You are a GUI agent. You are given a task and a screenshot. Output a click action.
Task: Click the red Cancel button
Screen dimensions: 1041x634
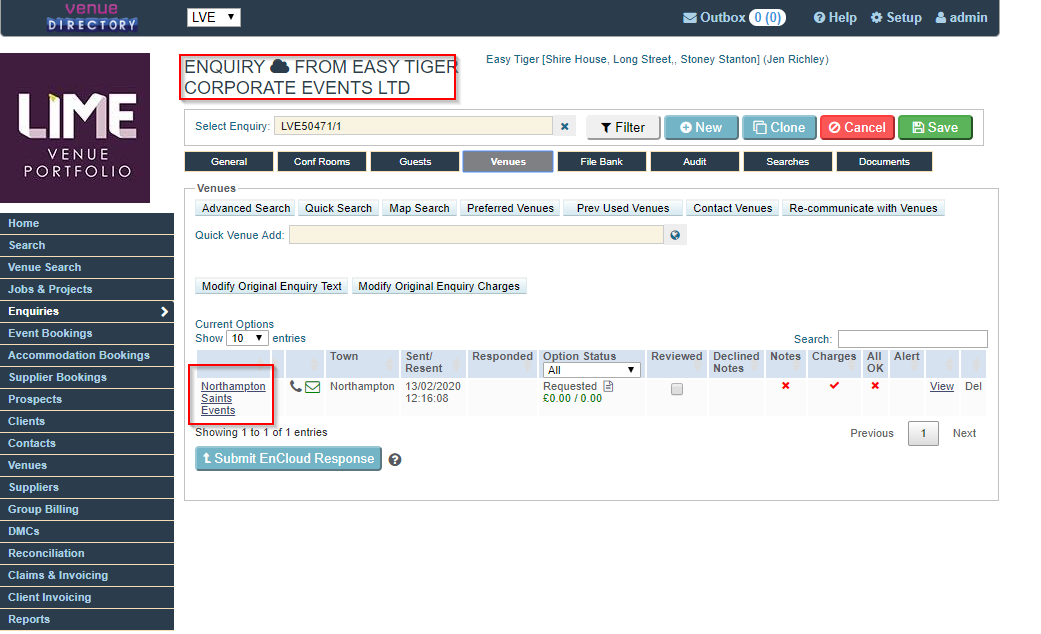pos(857,127)
